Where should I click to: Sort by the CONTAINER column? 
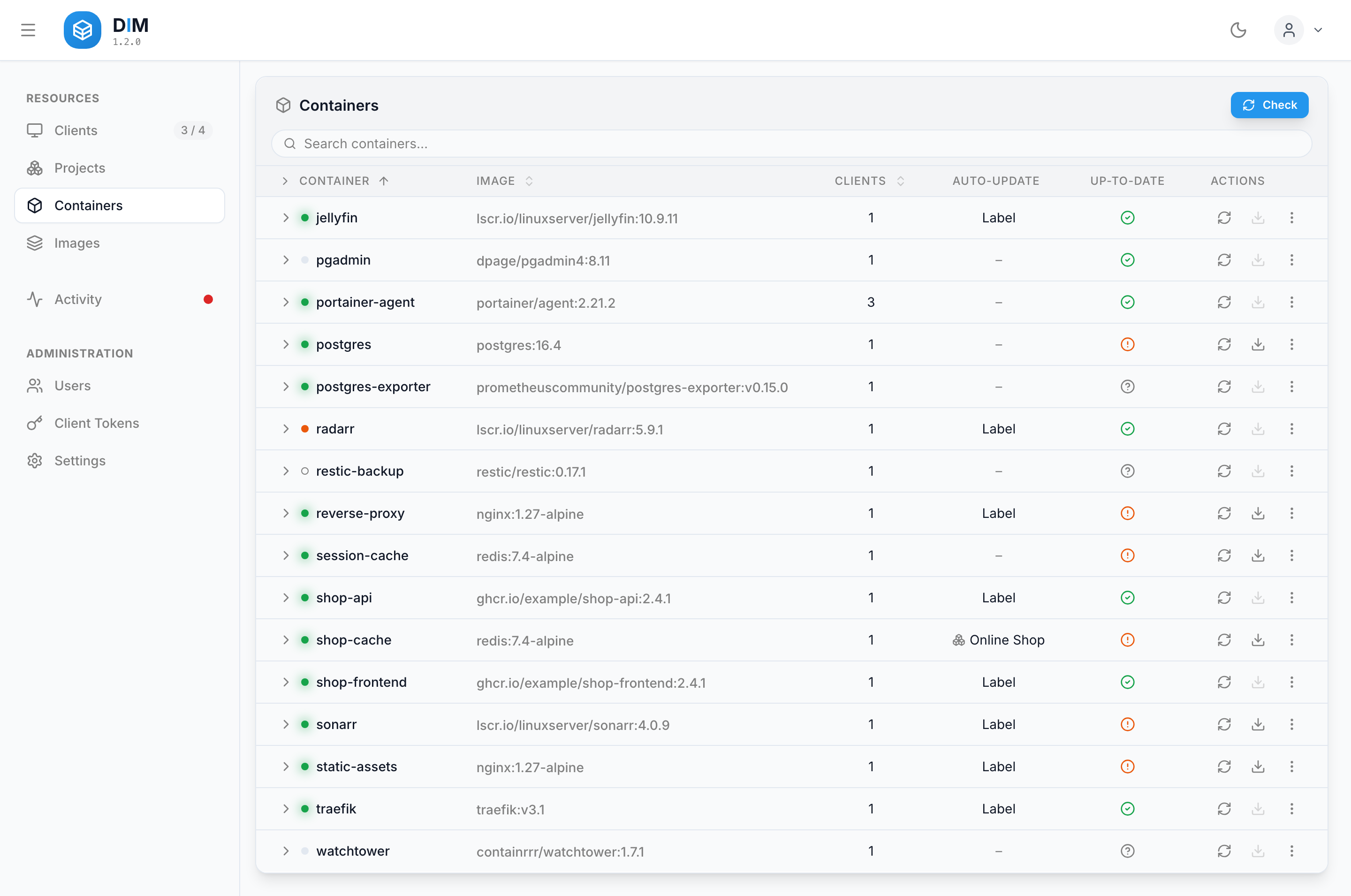(344, 181)
